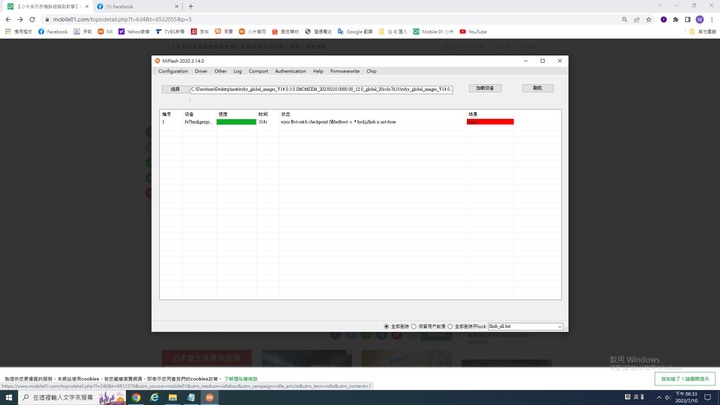Switch to the Facebook browser tab
720x405 pixels.
(133, 6)
